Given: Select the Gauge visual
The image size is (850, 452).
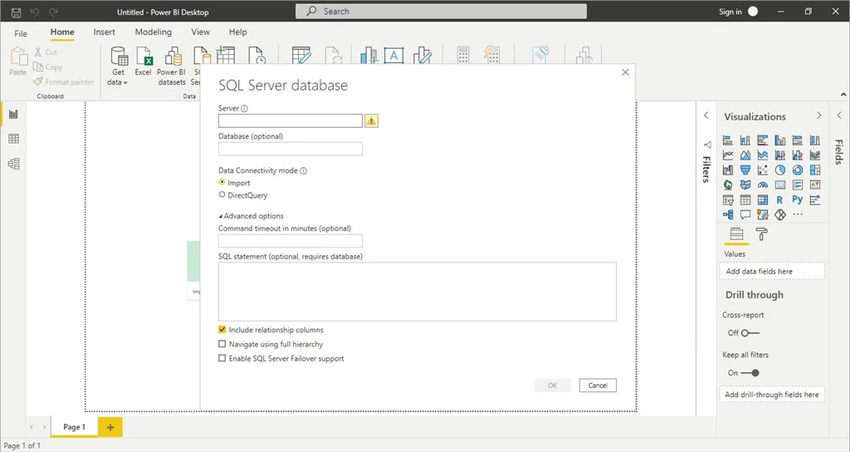Looking at the screenshot, I should (x=763, y=185).
